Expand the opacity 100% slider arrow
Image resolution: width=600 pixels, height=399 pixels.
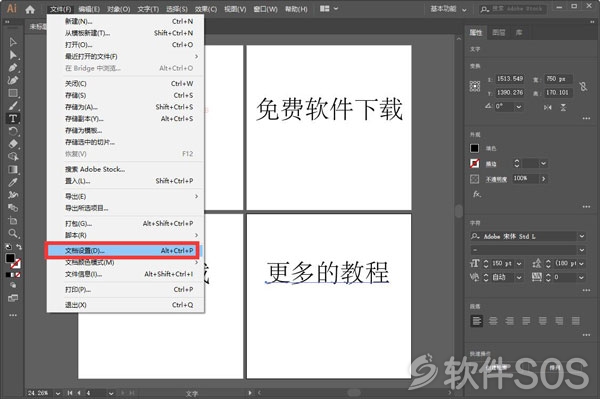(x=543, y=179)
